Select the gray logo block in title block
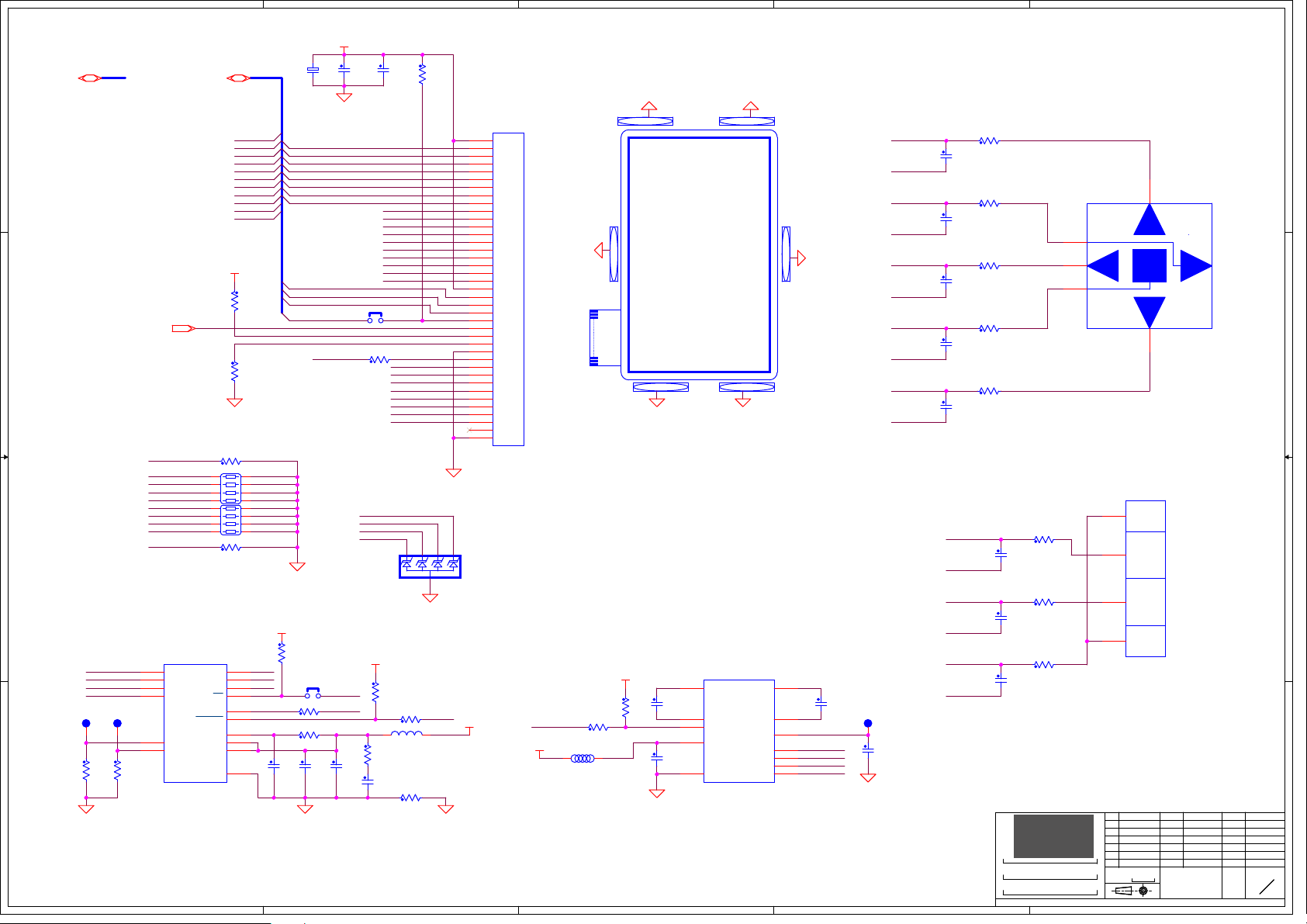This screenshot has width=1307, height=924. (1053, 836)
